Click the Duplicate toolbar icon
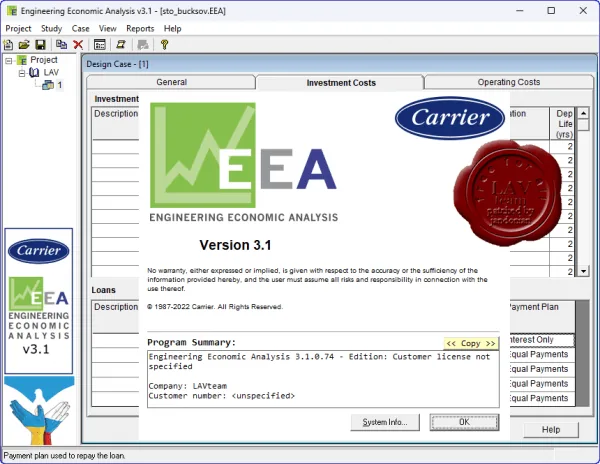 point(61,45)
